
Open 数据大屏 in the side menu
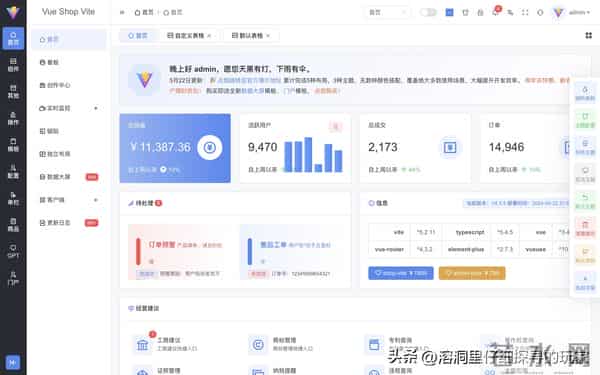(68, 177)
